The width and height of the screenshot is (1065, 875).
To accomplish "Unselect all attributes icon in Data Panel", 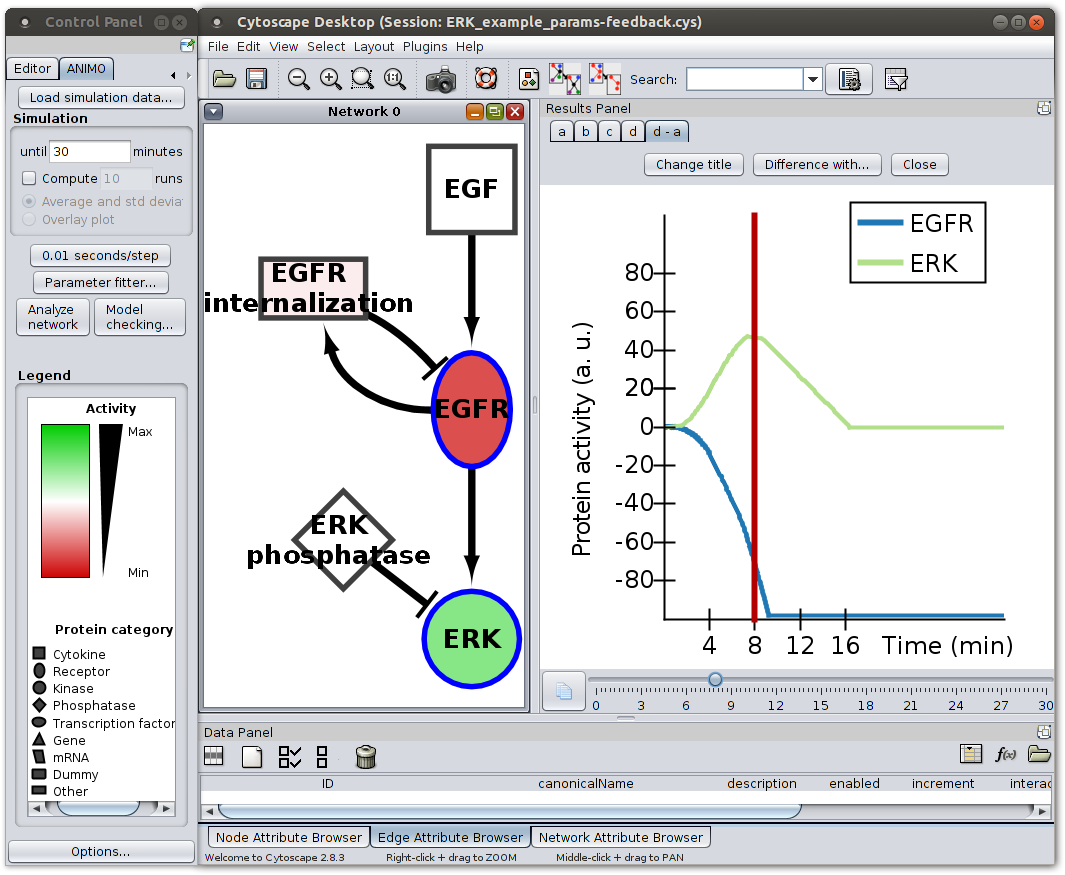I will 322,756.
